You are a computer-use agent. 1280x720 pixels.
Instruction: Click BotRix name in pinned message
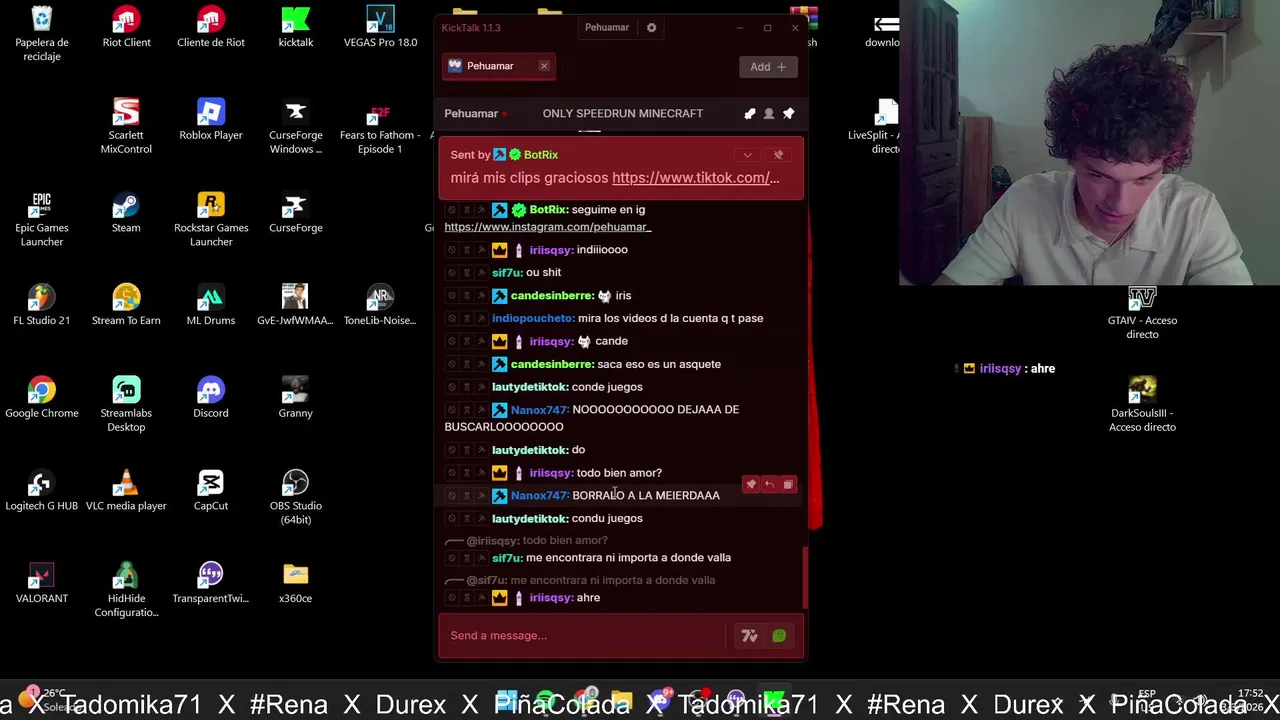click(541, 155)
